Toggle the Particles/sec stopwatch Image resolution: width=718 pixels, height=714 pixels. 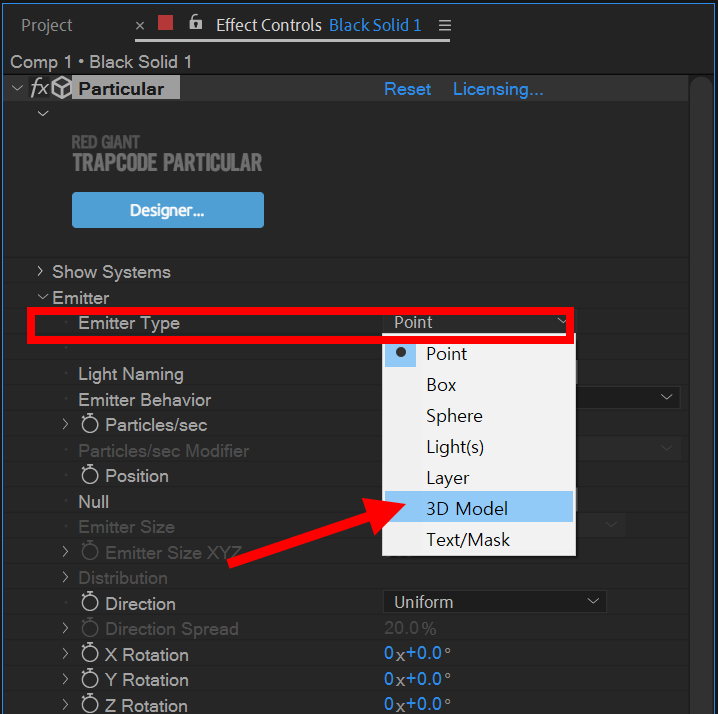pyautogui.click(x=90, y=424)
